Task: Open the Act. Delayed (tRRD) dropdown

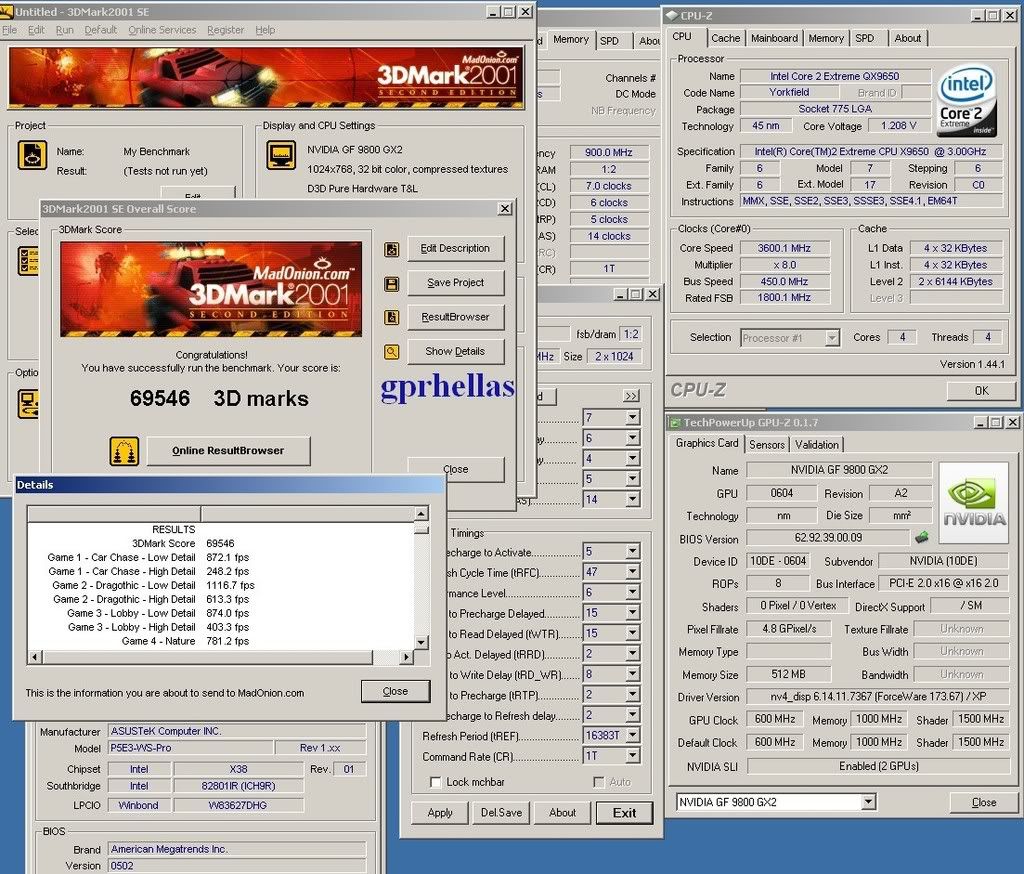Action: click(x=632, y=654)
